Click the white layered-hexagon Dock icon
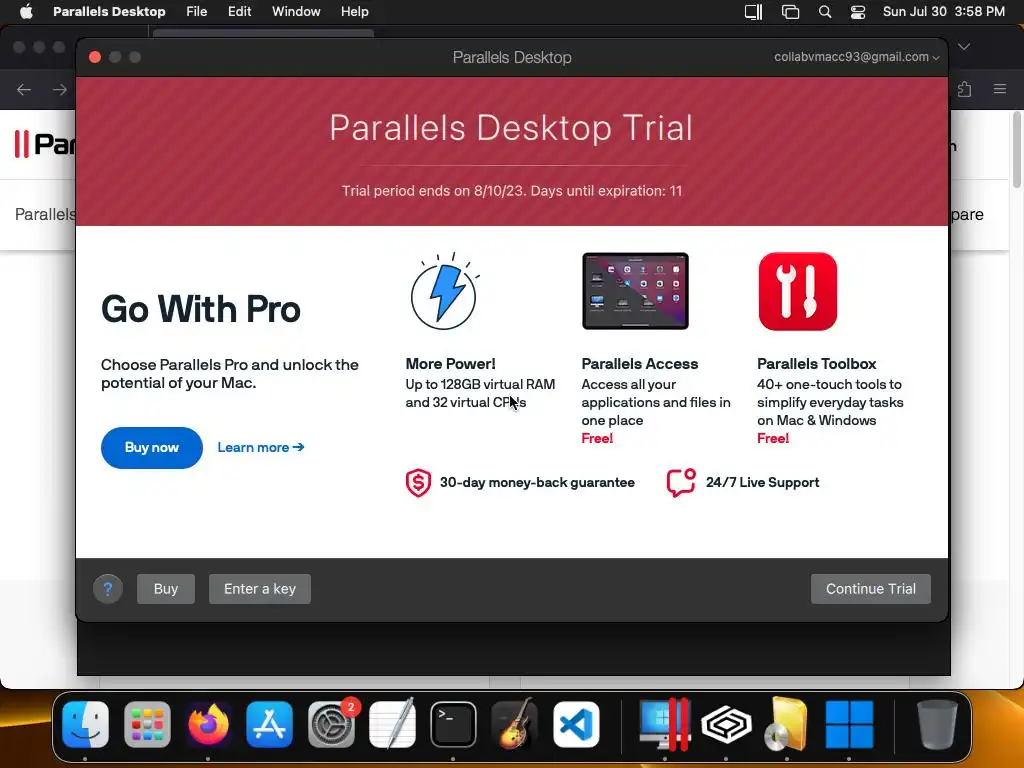1024x768 pixels. 726,724
